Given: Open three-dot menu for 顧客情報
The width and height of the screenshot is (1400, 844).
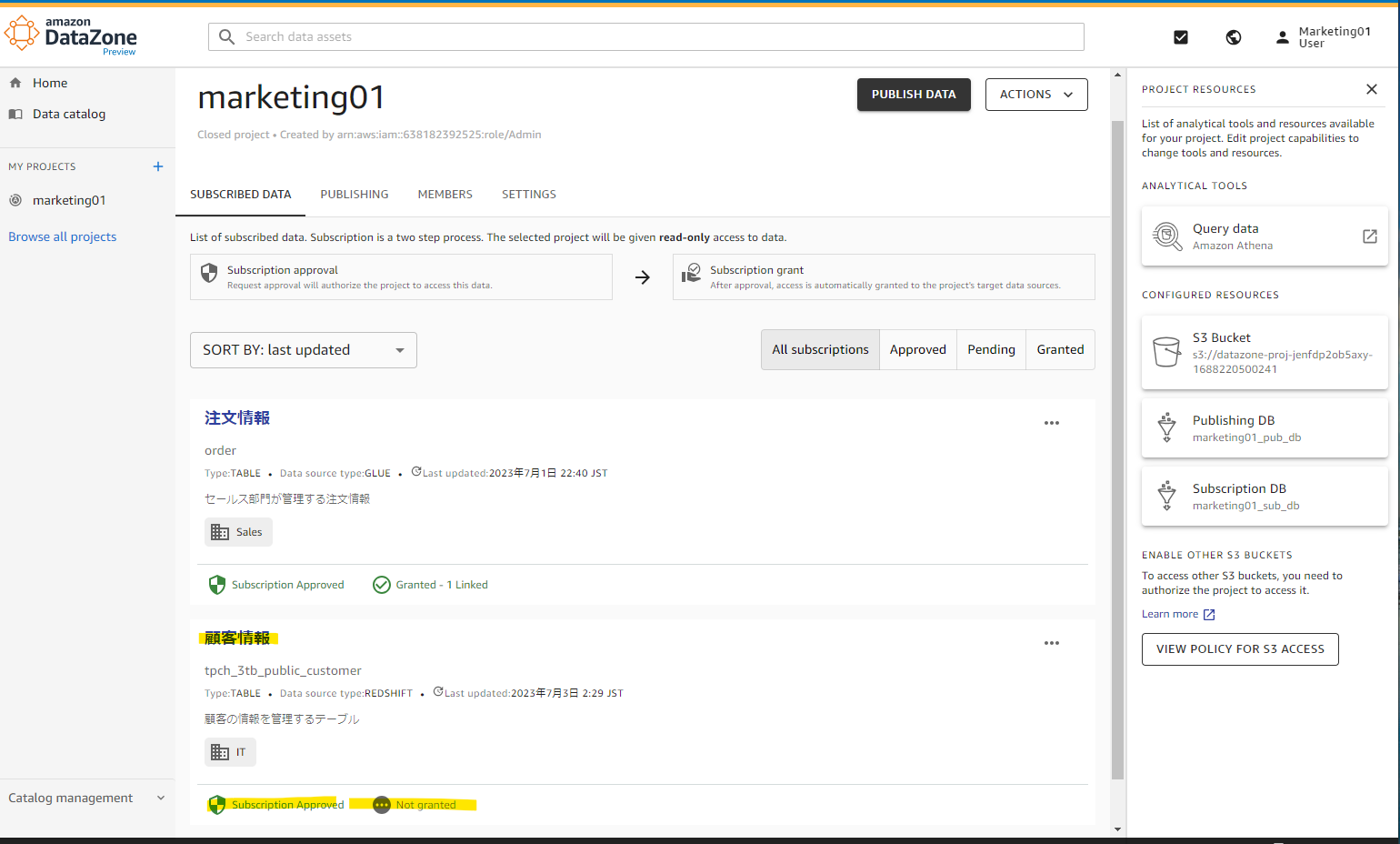Looking at the screenshot, I should [x=1052, y=643].
